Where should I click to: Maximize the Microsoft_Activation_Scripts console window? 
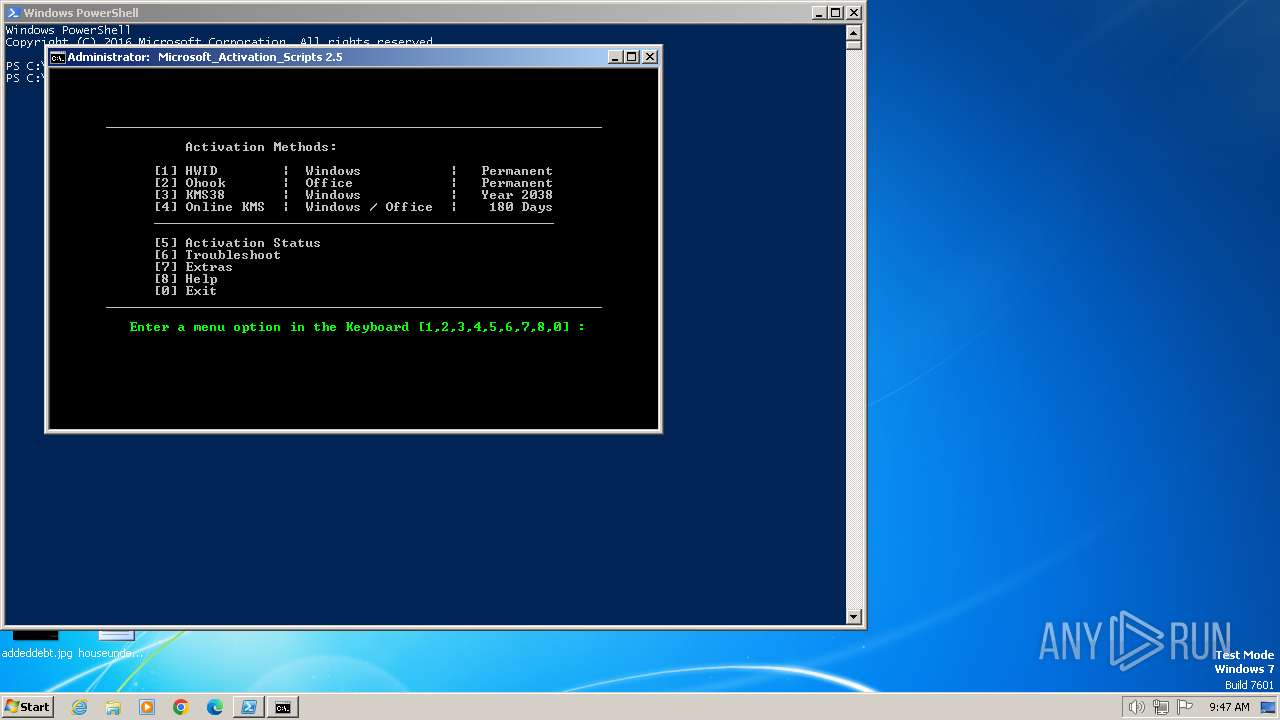pyautogui.click(x=631, y=57)
